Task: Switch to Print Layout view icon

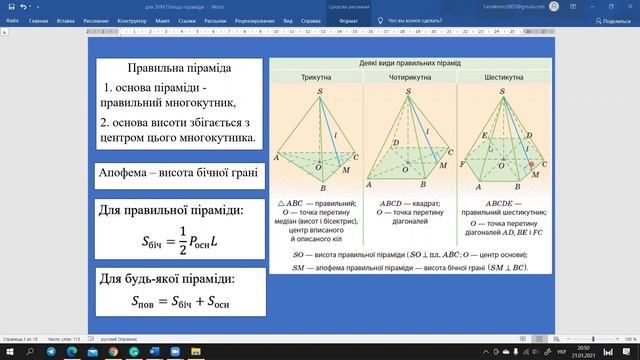Action: [539, 339]
